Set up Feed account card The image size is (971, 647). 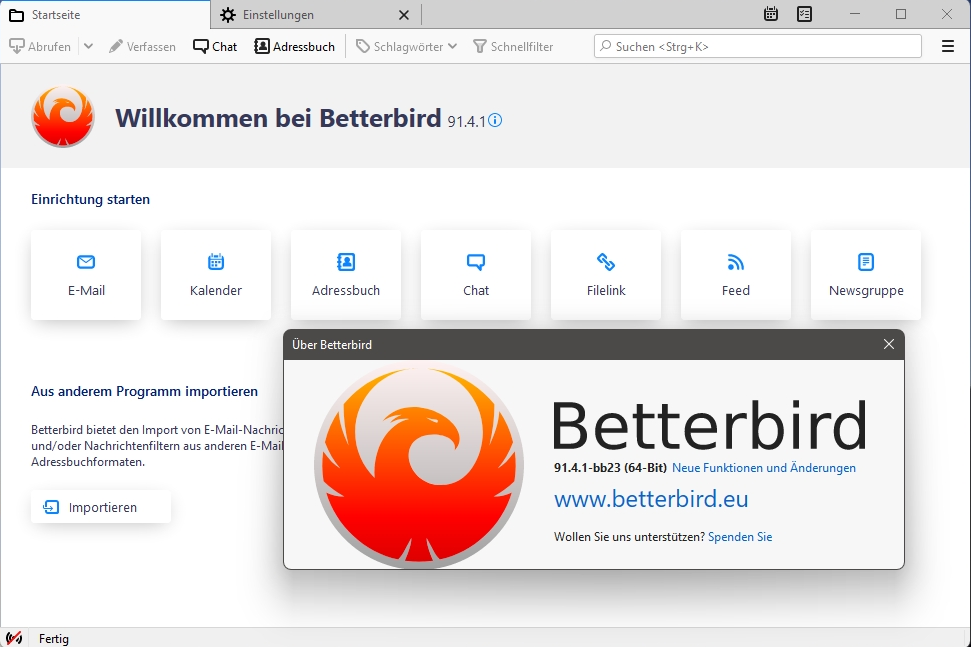(736, 275)
